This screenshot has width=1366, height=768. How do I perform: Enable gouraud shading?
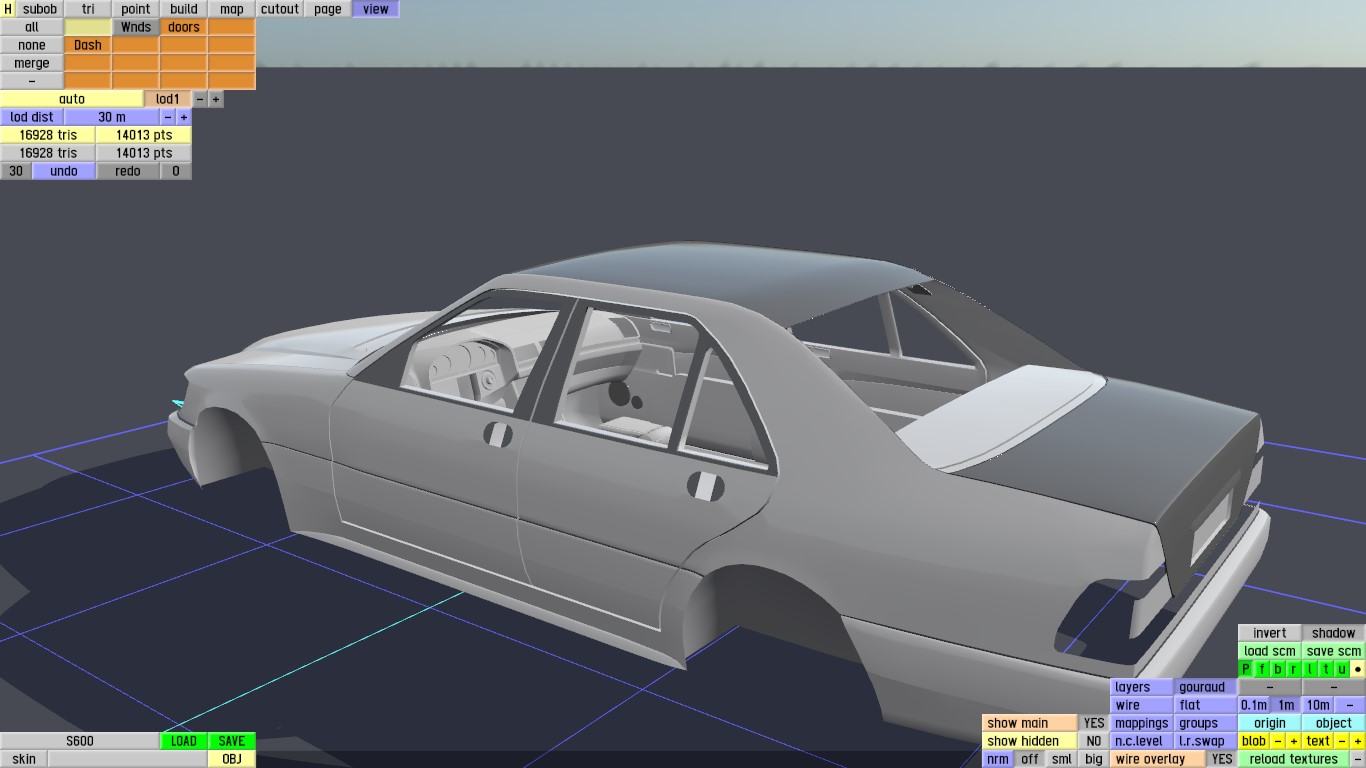(1206, 687)
